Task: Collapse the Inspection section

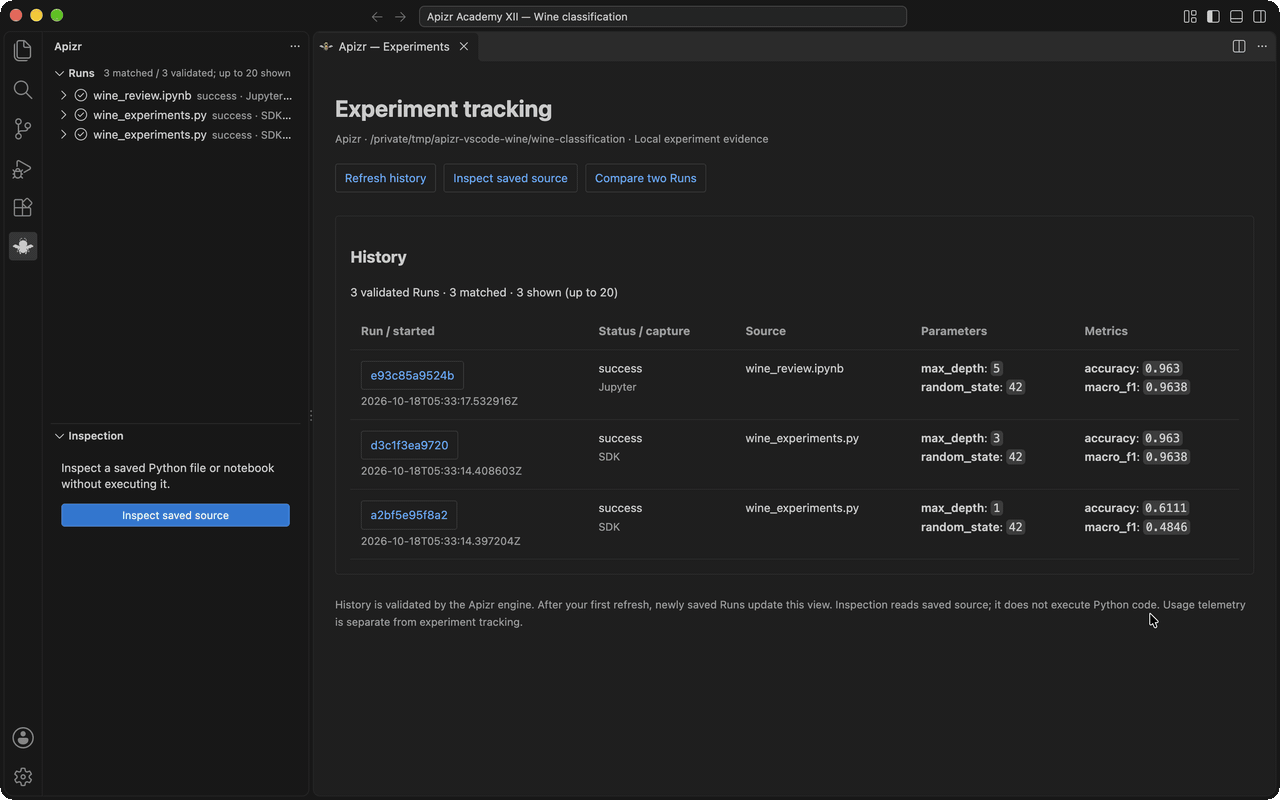Action: click(x=59, y=436)
